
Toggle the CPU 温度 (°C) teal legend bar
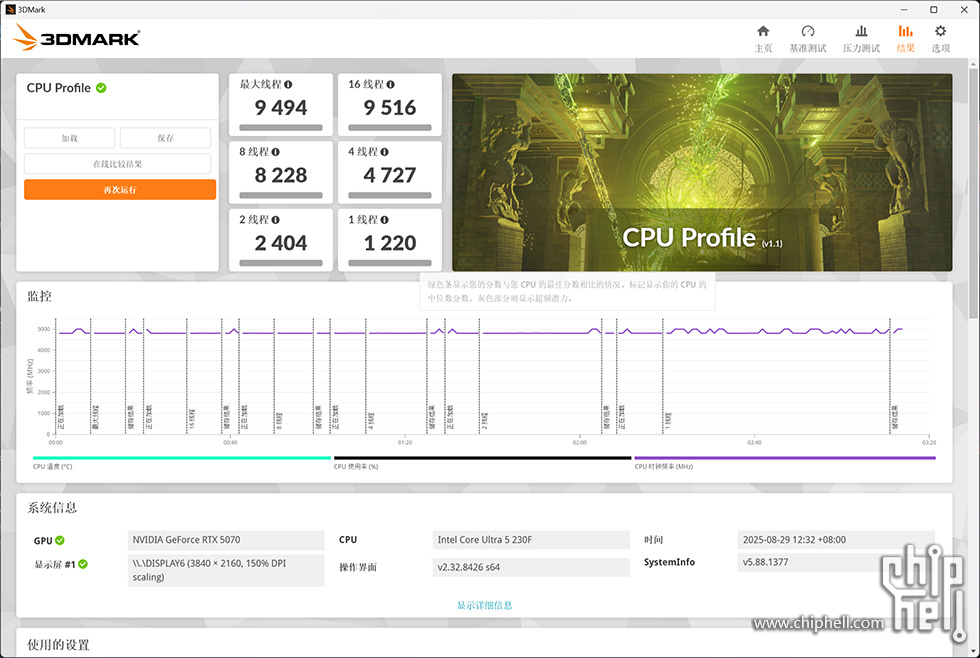(x=182, y=458)
